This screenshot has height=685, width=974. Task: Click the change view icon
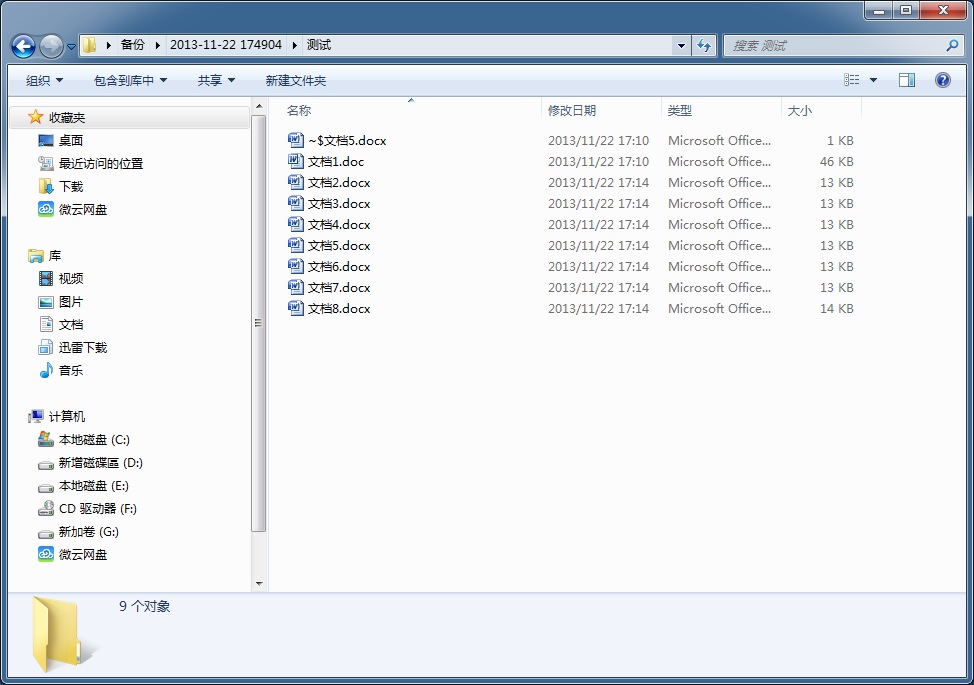tap(852, 79)
